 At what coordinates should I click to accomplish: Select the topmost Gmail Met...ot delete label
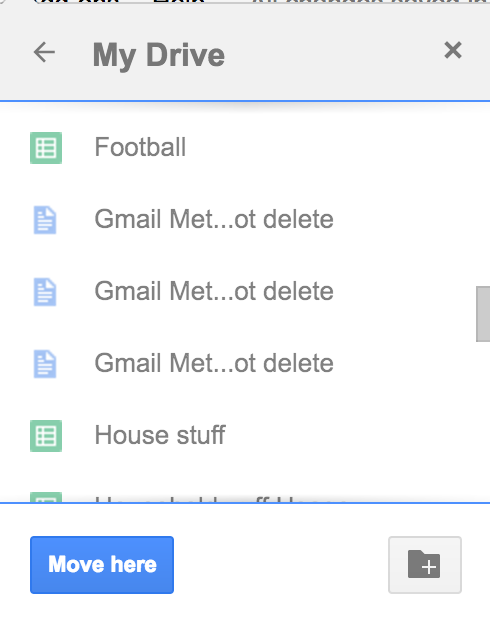click(x=214, y=219)
